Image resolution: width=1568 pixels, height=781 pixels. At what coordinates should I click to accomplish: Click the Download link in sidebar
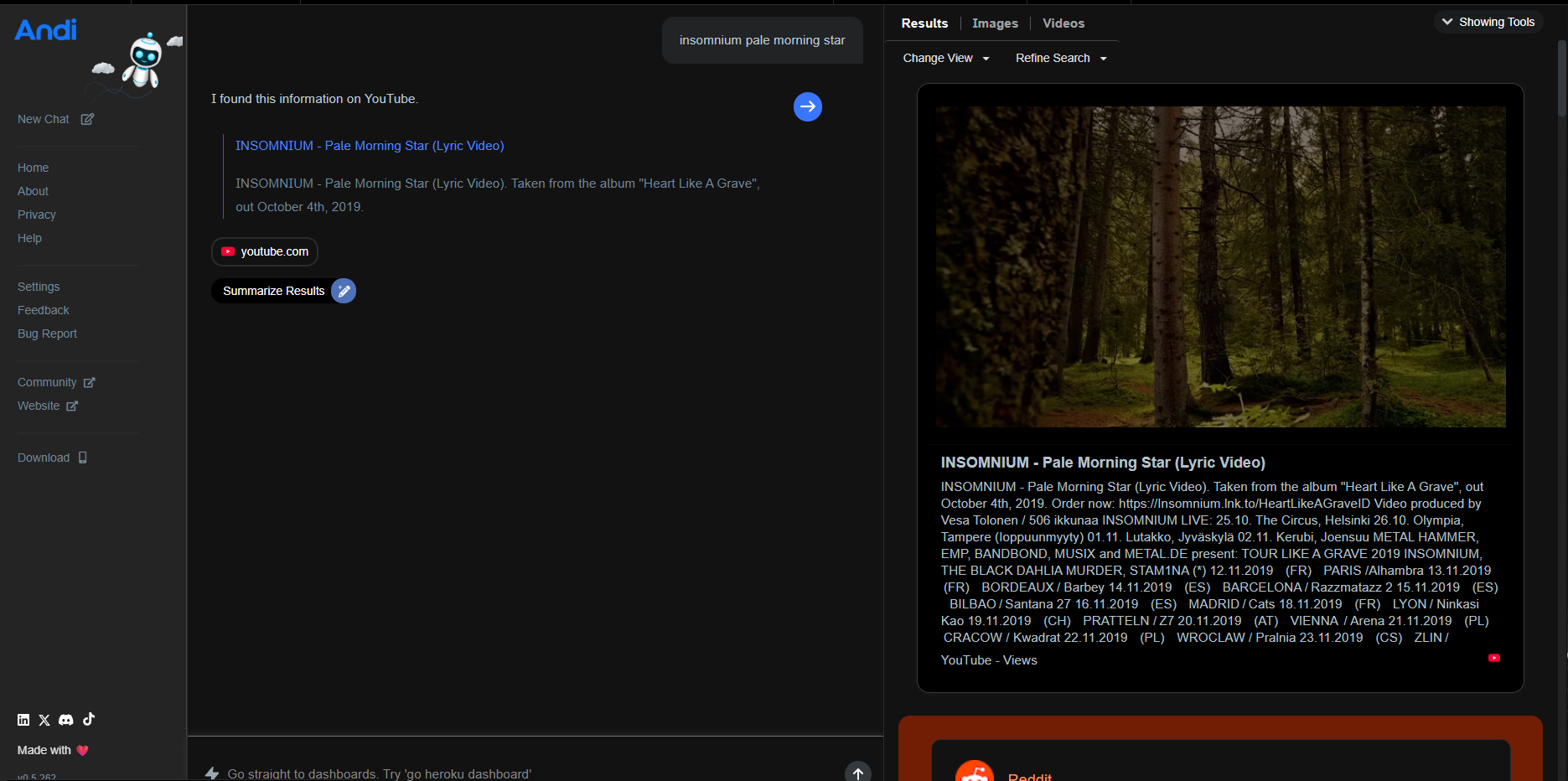point(44,458)
